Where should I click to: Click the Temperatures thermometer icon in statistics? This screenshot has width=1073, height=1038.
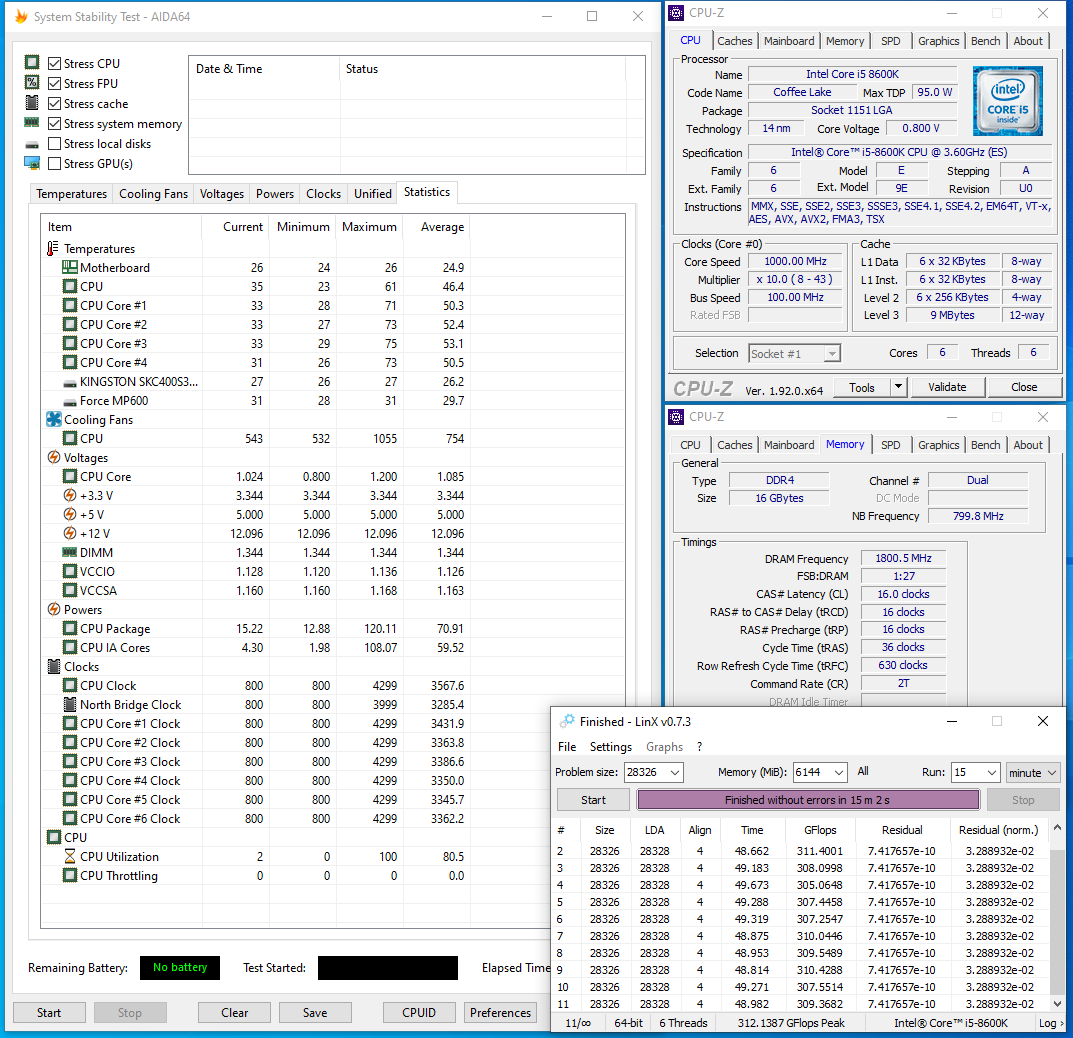53,248
